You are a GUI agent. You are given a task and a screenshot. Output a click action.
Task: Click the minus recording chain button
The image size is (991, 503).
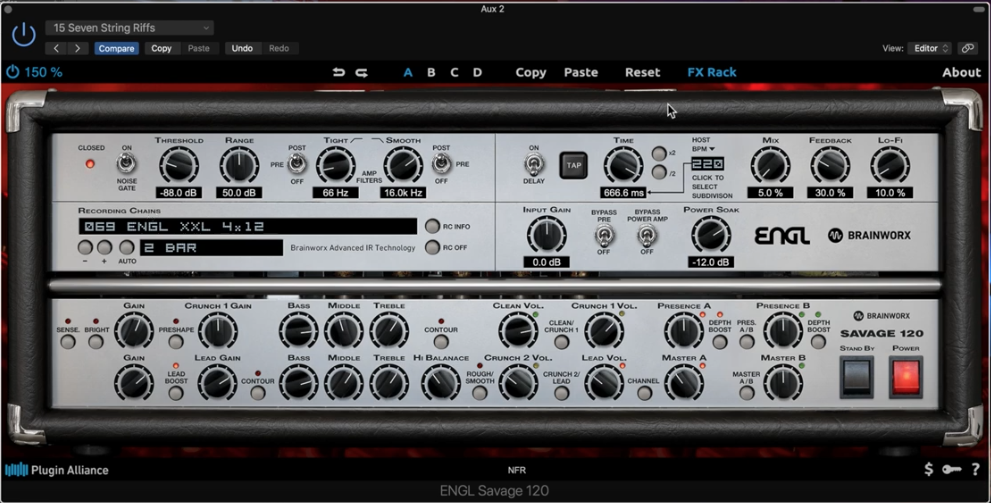point(85,247)
